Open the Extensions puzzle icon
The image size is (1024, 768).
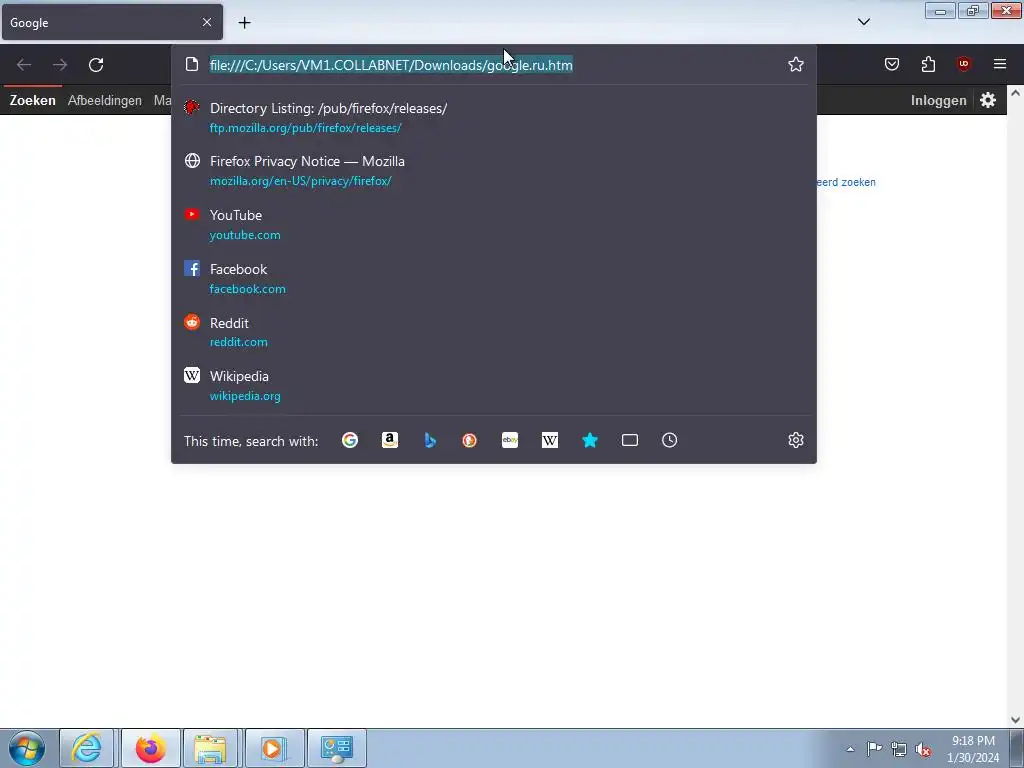(928, 64)
